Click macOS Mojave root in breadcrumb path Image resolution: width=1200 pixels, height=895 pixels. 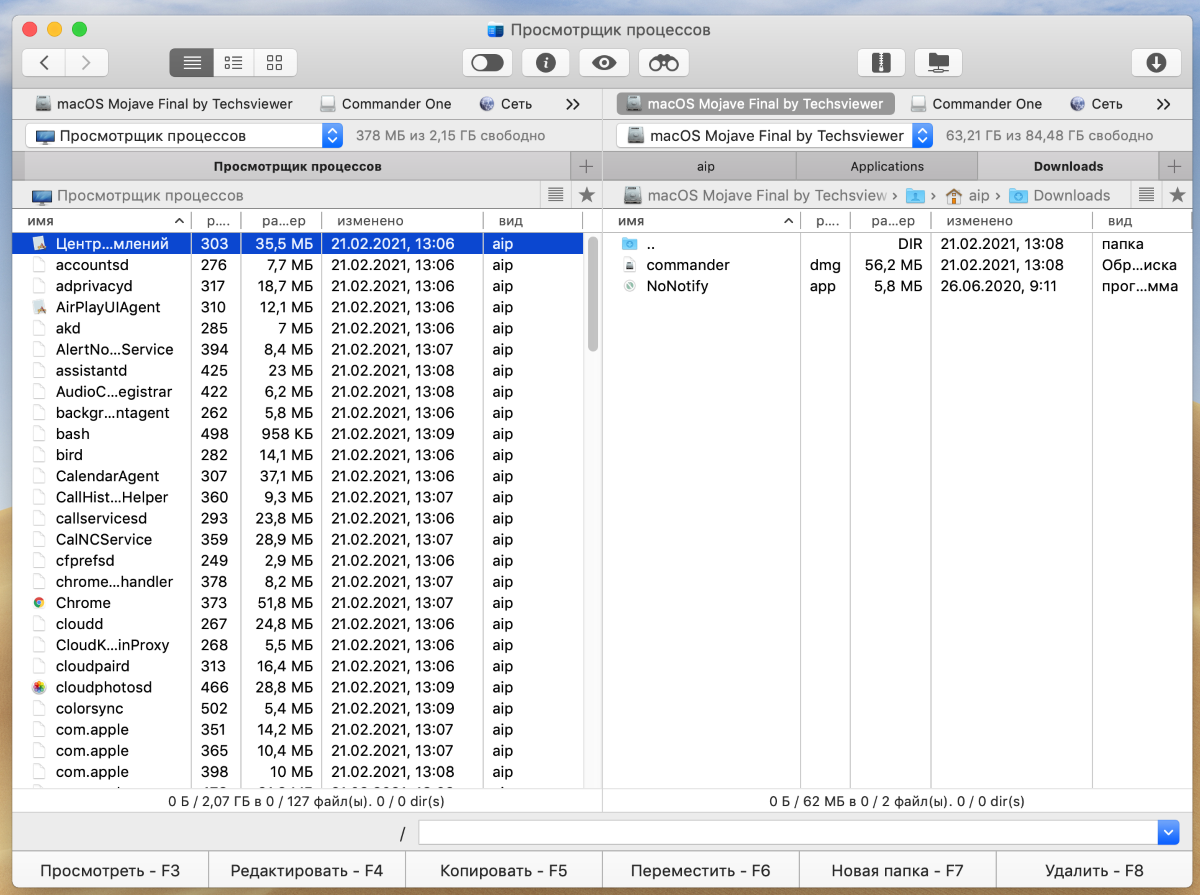point(755,195)
